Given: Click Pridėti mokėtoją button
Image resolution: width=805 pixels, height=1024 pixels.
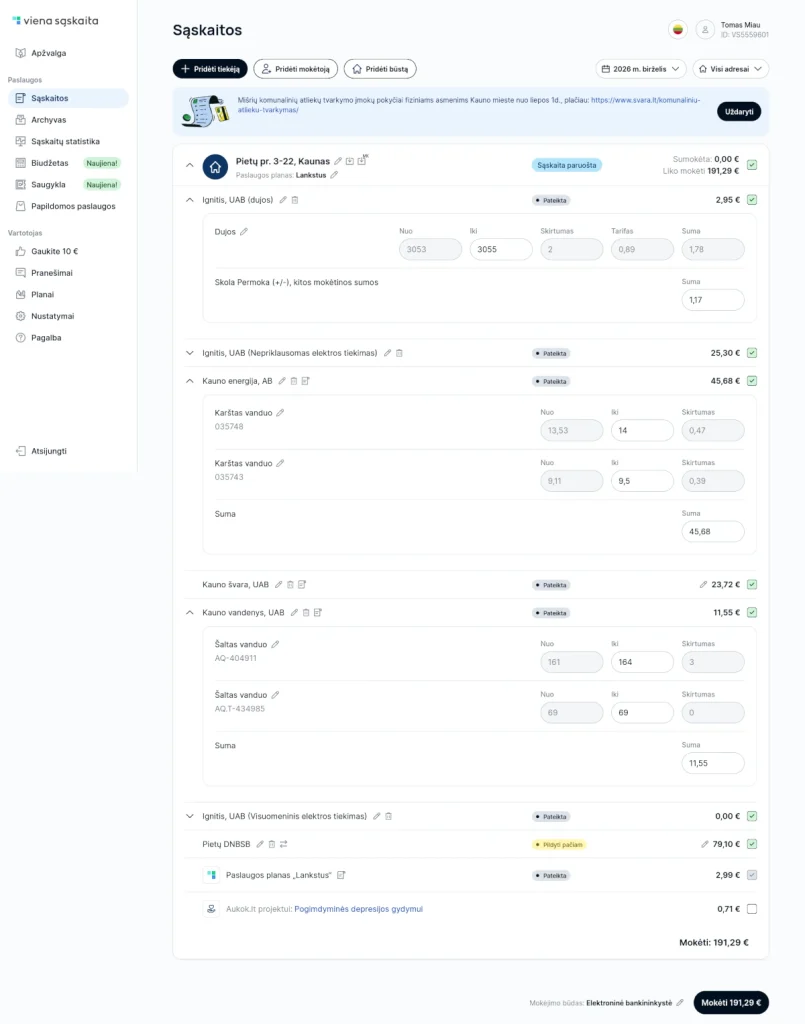Looking at the screenshot, I should point(296,69).
